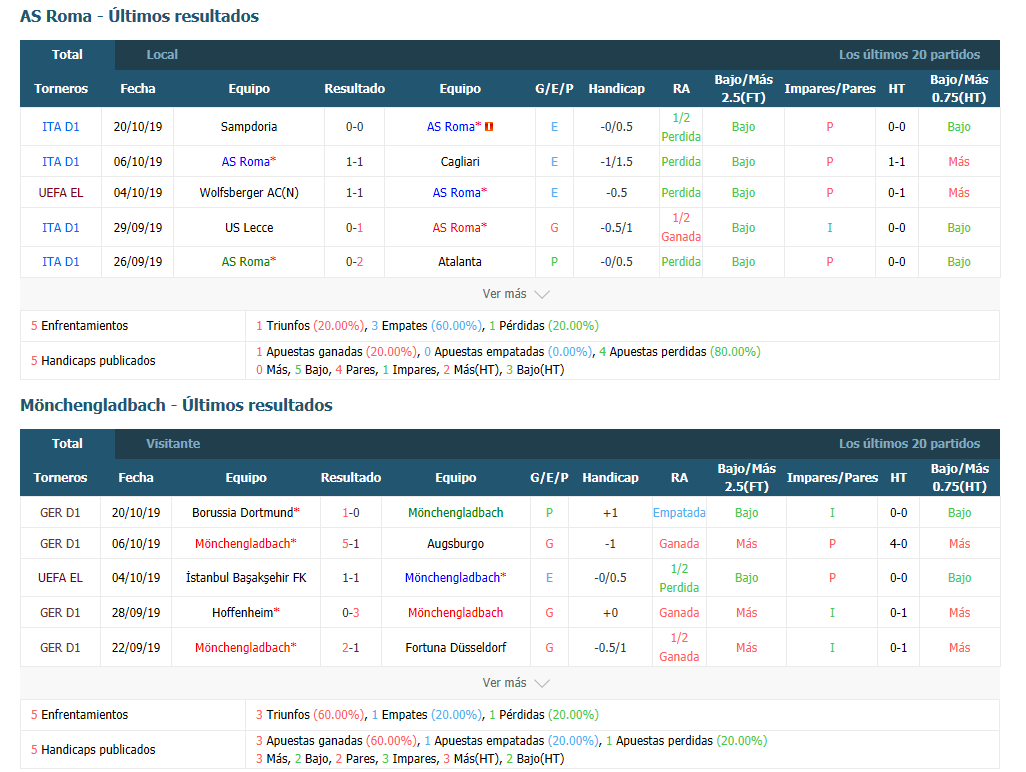This screenshot has height=772, width=1026.
Task: Click Resultado header in AS Roma table
Action: tap(355, 89)
